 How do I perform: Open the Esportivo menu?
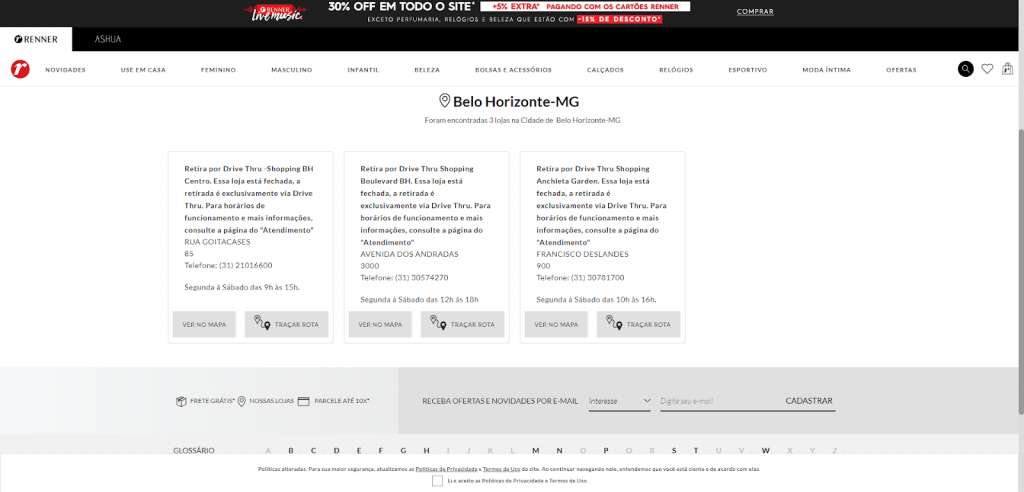tap(748, 70)
